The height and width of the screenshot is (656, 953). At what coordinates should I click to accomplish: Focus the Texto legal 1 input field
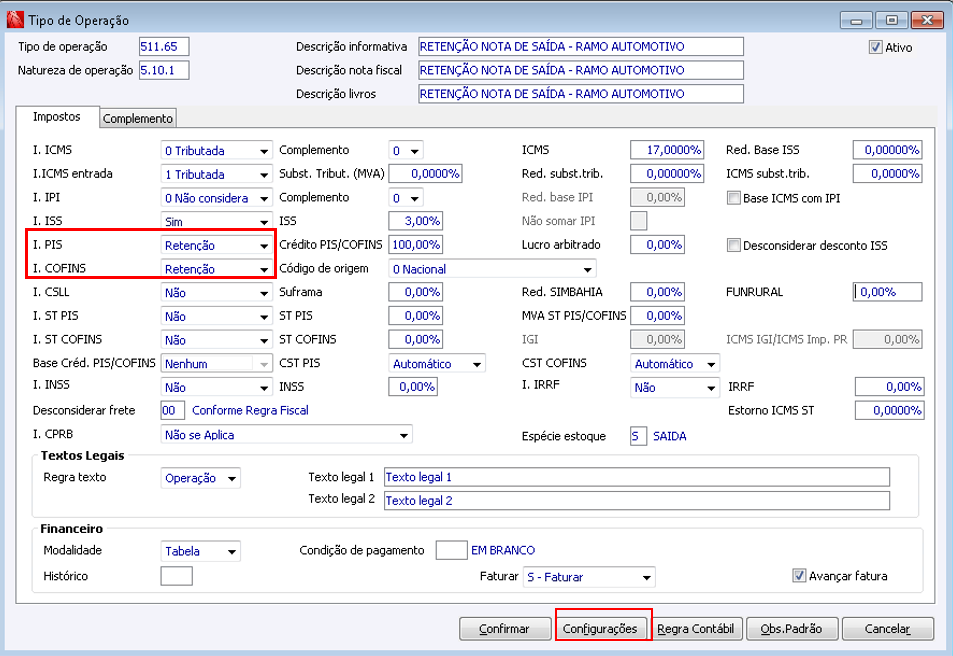tap(637, 477)
